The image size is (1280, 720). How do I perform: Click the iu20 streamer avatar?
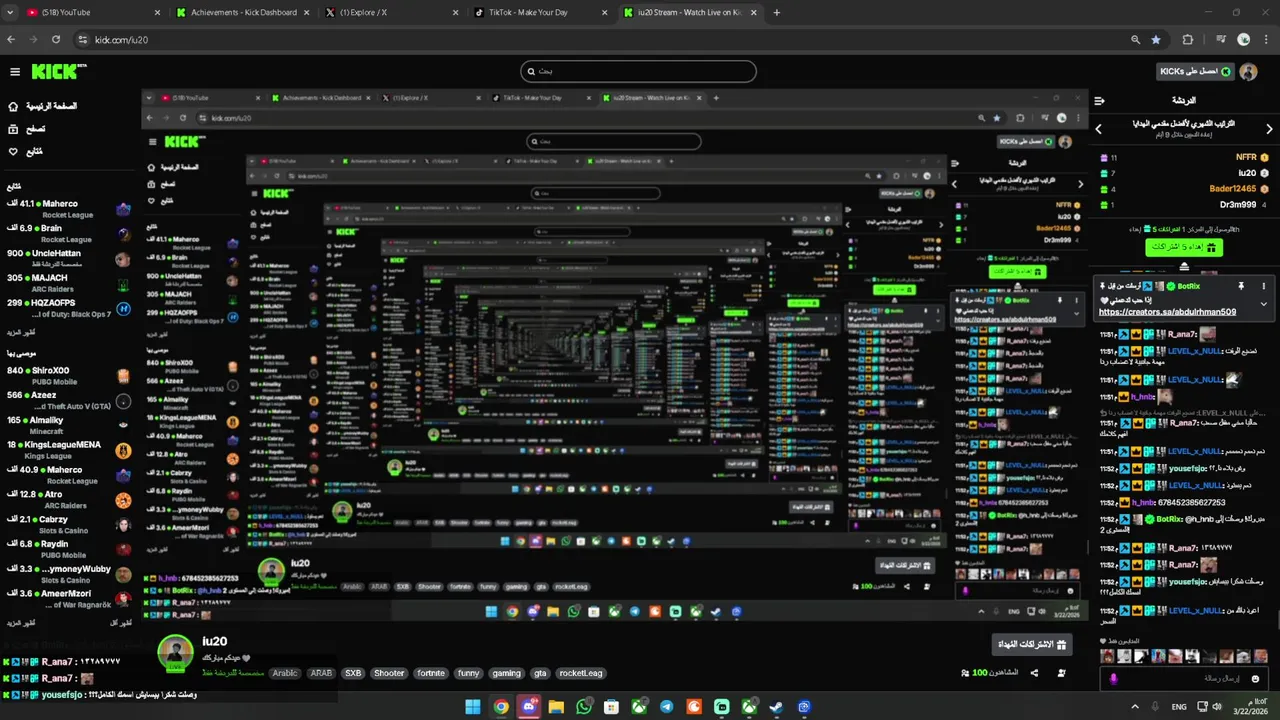(176, 651)
